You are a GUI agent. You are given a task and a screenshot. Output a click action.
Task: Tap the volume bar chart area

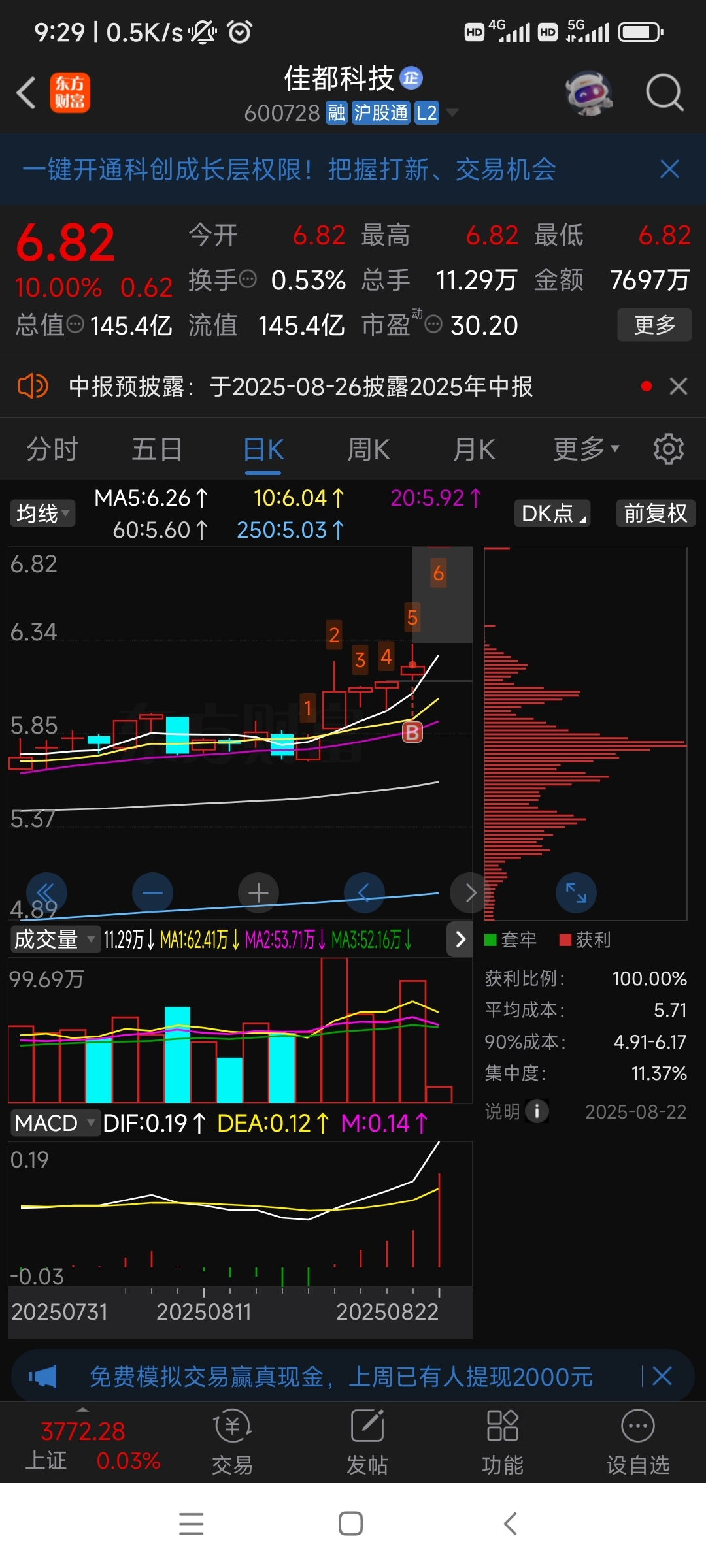tap(240, 1030)
